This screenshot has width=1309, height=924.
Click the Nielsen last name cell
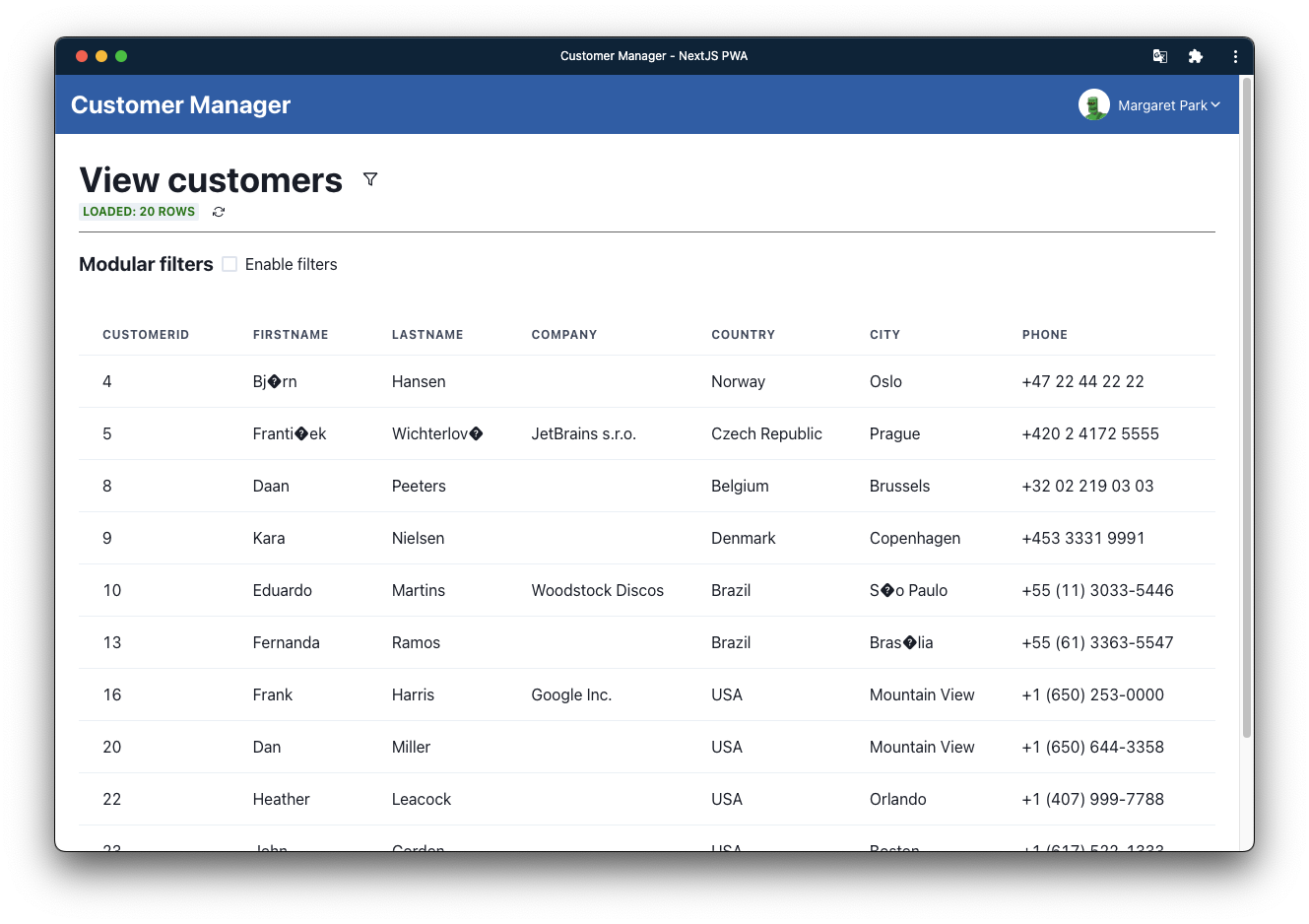418,538
